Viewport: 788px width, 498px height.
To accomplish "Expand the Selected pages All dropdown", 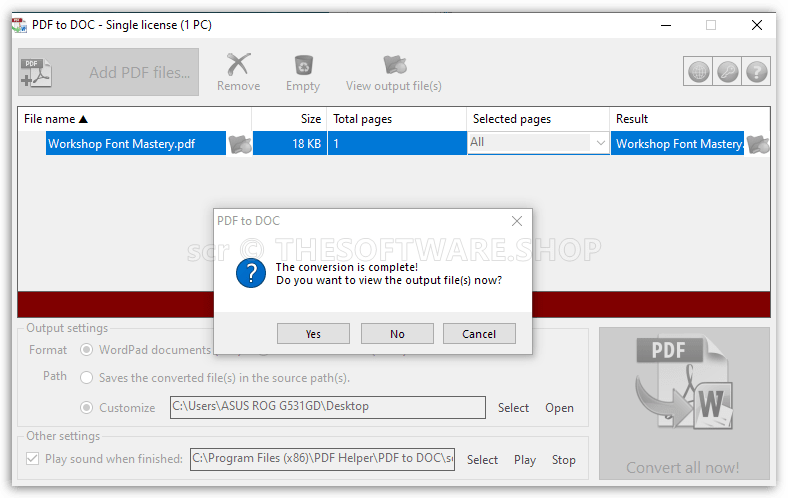I will pyautogui.click(x=600, y=143).
